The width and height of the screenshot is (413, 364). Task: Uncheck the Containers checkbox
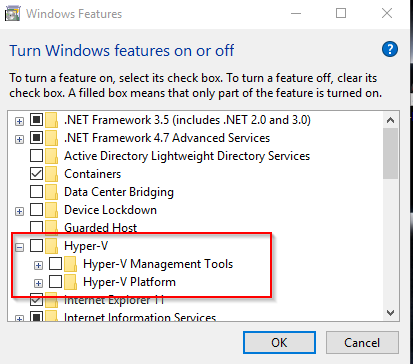click(36, 173)
